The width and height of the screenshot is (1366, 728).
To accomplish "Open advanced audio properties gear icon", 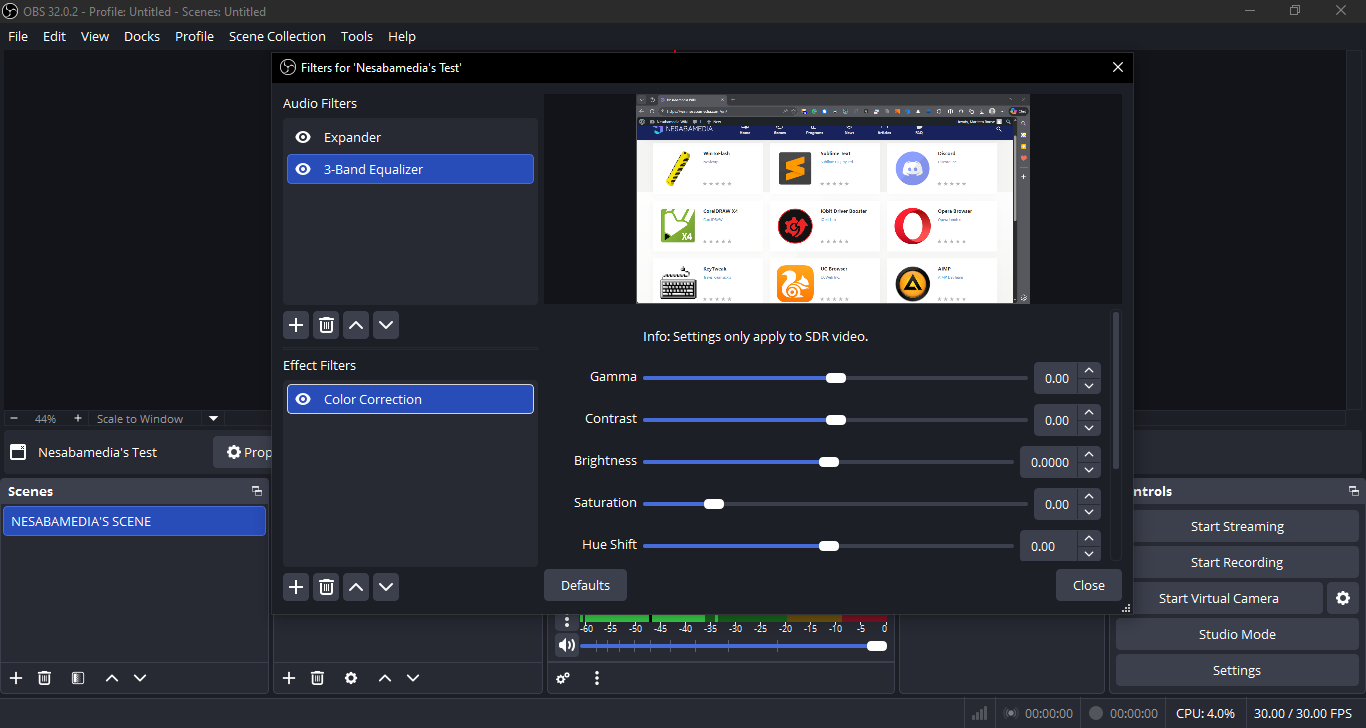I will point(563,678).
